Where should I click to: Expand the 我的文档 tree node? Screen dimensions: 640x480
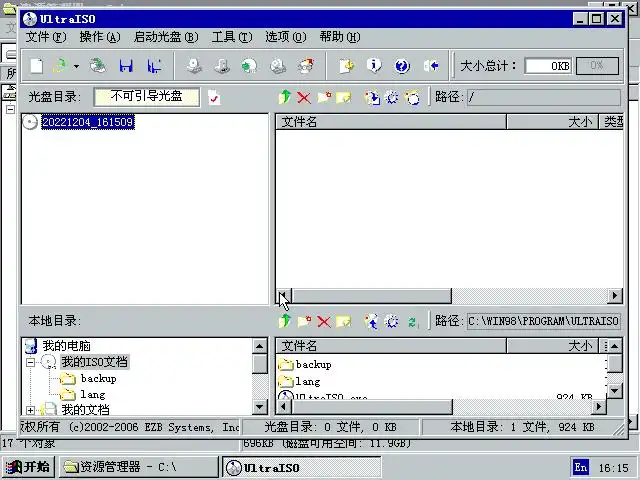click(30, 410)
